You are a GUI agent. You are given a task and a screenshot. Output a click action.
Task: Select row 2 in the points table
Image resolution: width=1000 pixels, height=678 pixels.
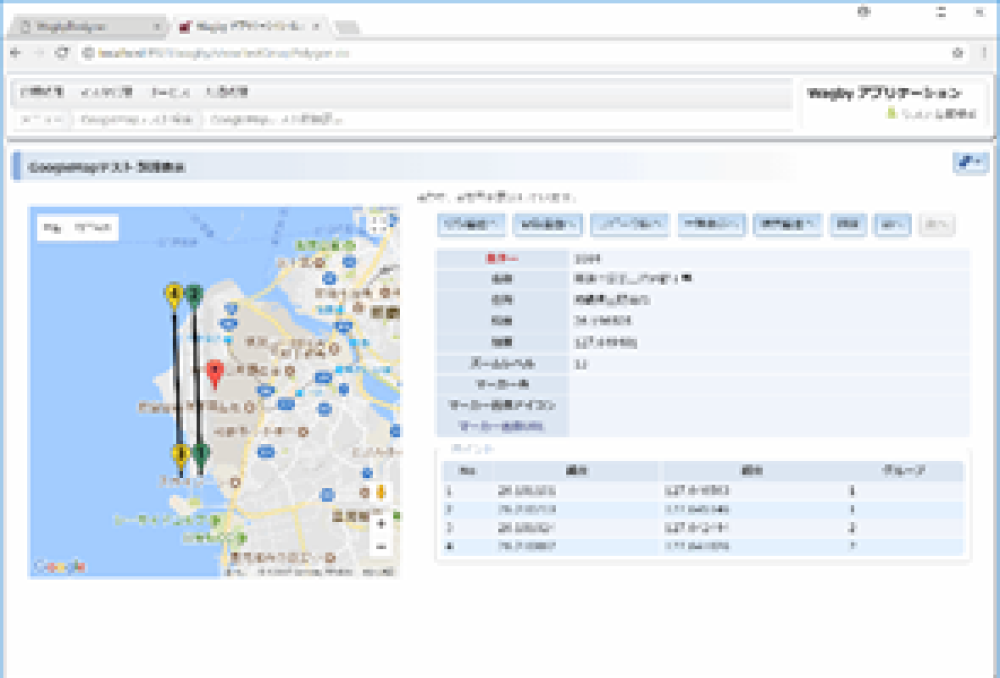[x=702, y=510]
